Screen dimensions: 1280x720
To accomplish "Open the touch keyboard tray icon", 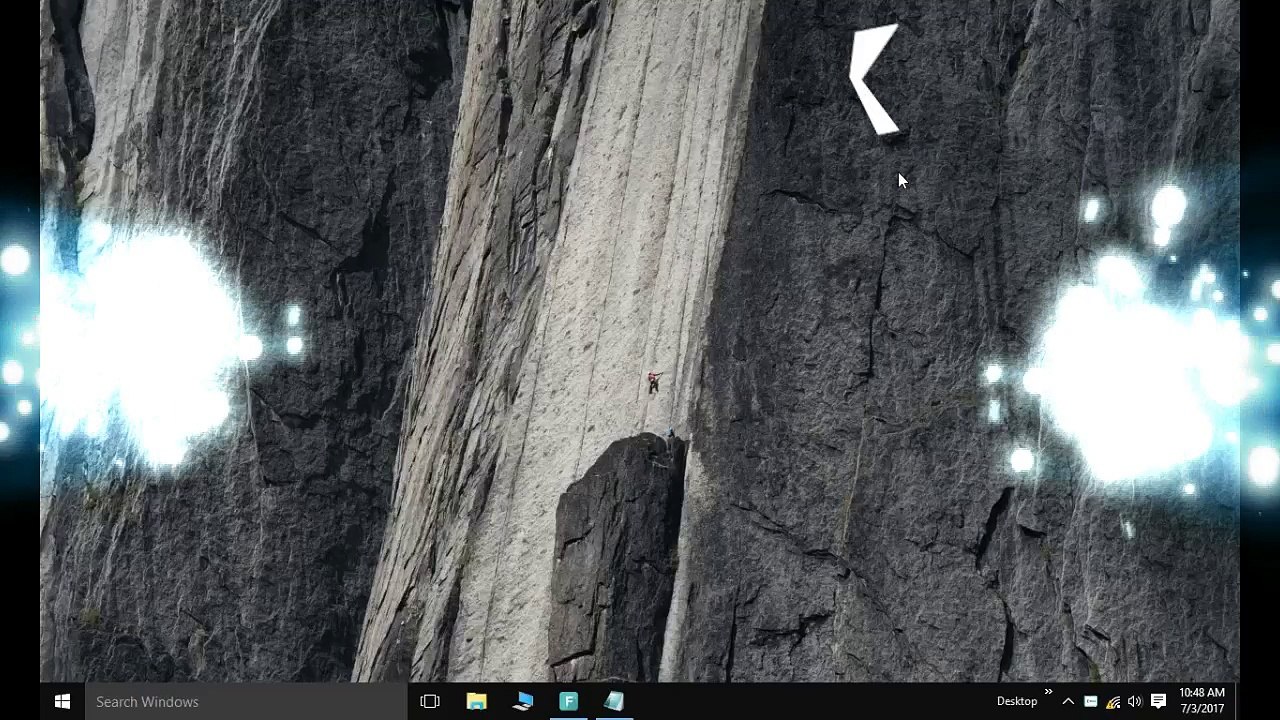I will 1091,701.
